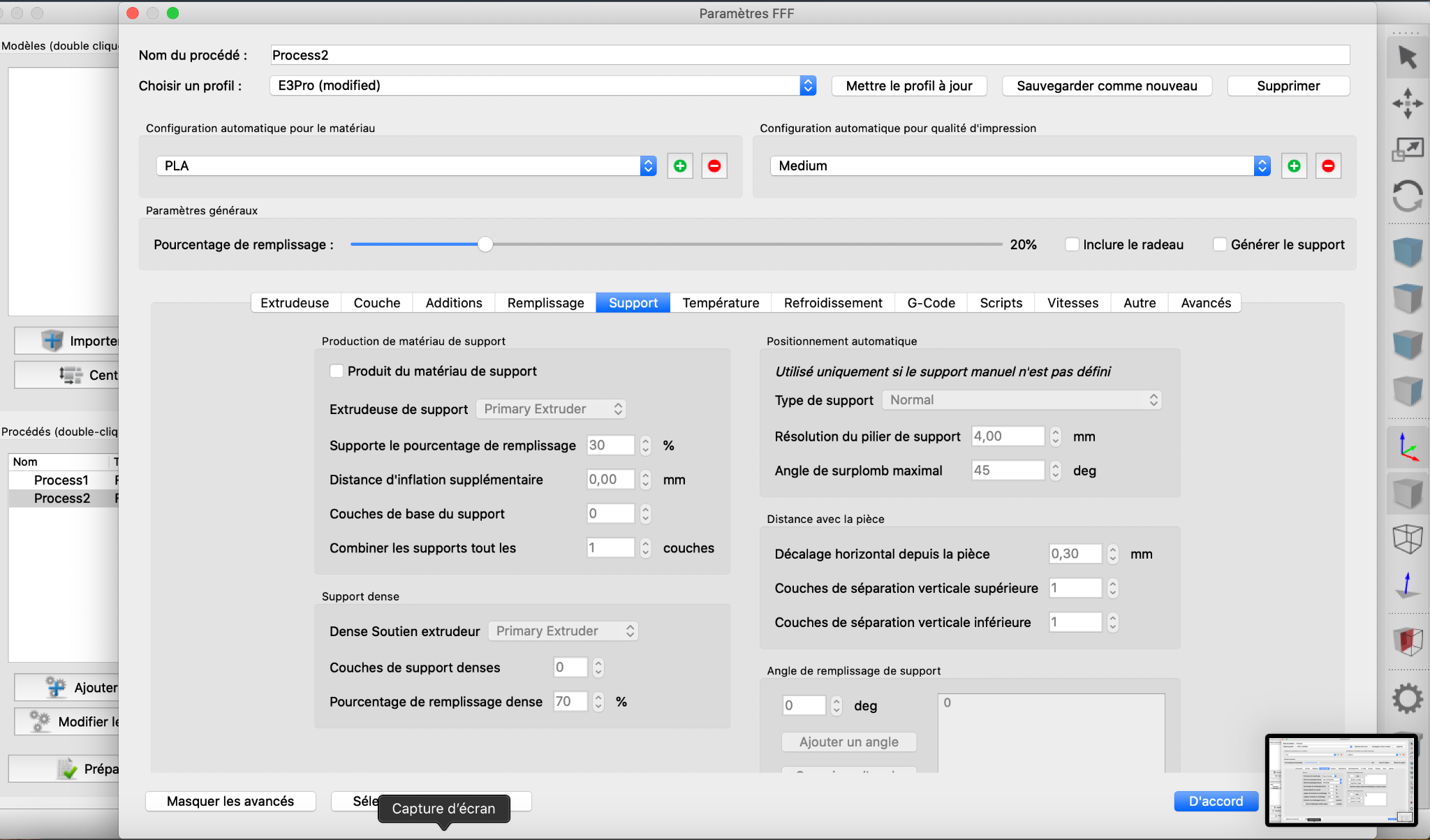This screenshot has height=840, width=1430.
Task: Switch to wireframe cube view
Action: (x=1407, y=539)
